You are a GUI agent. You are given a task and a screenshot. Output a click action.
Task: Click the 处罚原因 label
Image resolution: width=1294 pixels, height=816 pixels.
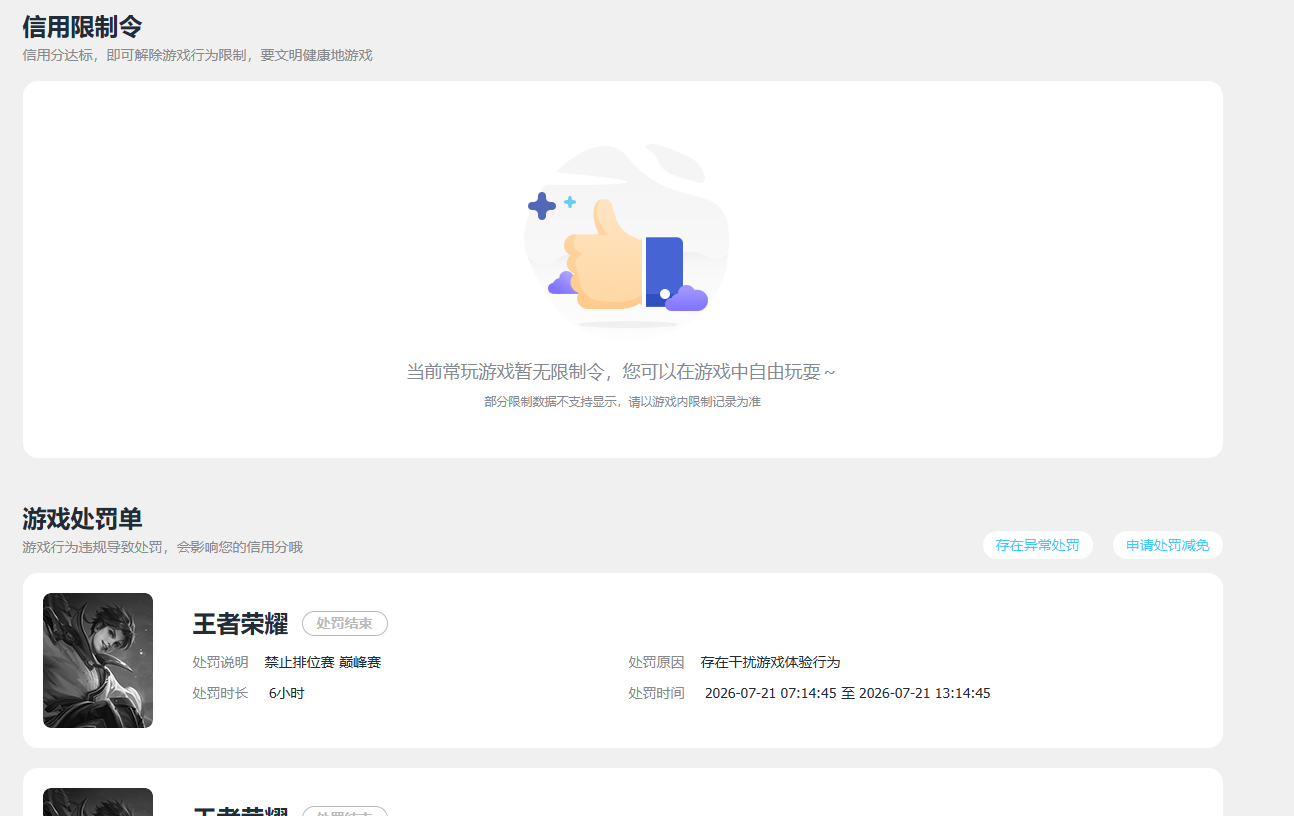click(x=656, y=662)
